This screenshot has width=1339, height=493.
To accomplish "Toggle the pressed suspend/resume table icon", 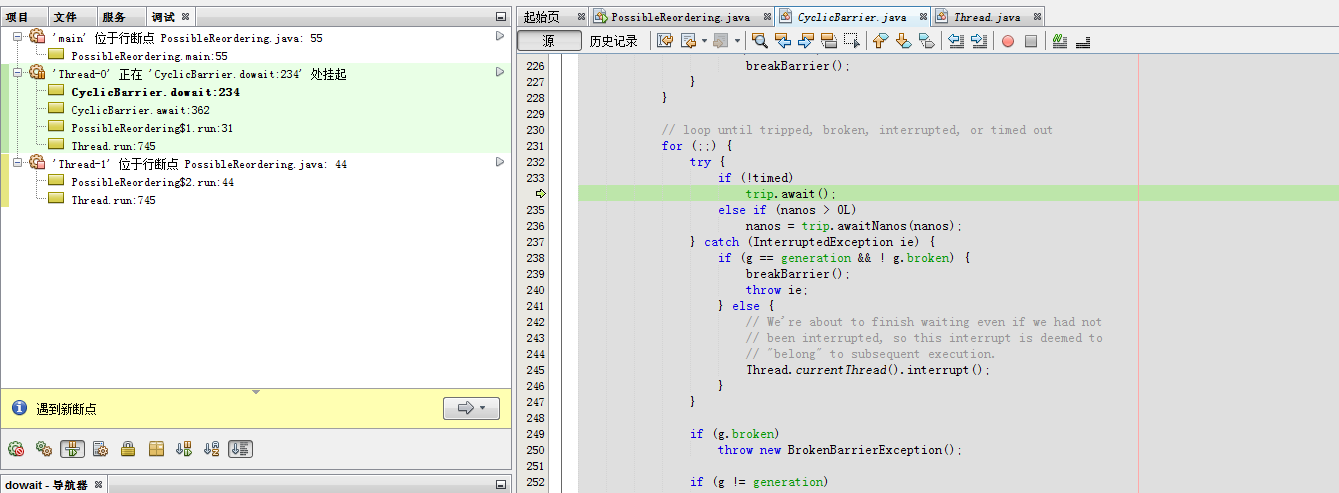I will 72,449.
